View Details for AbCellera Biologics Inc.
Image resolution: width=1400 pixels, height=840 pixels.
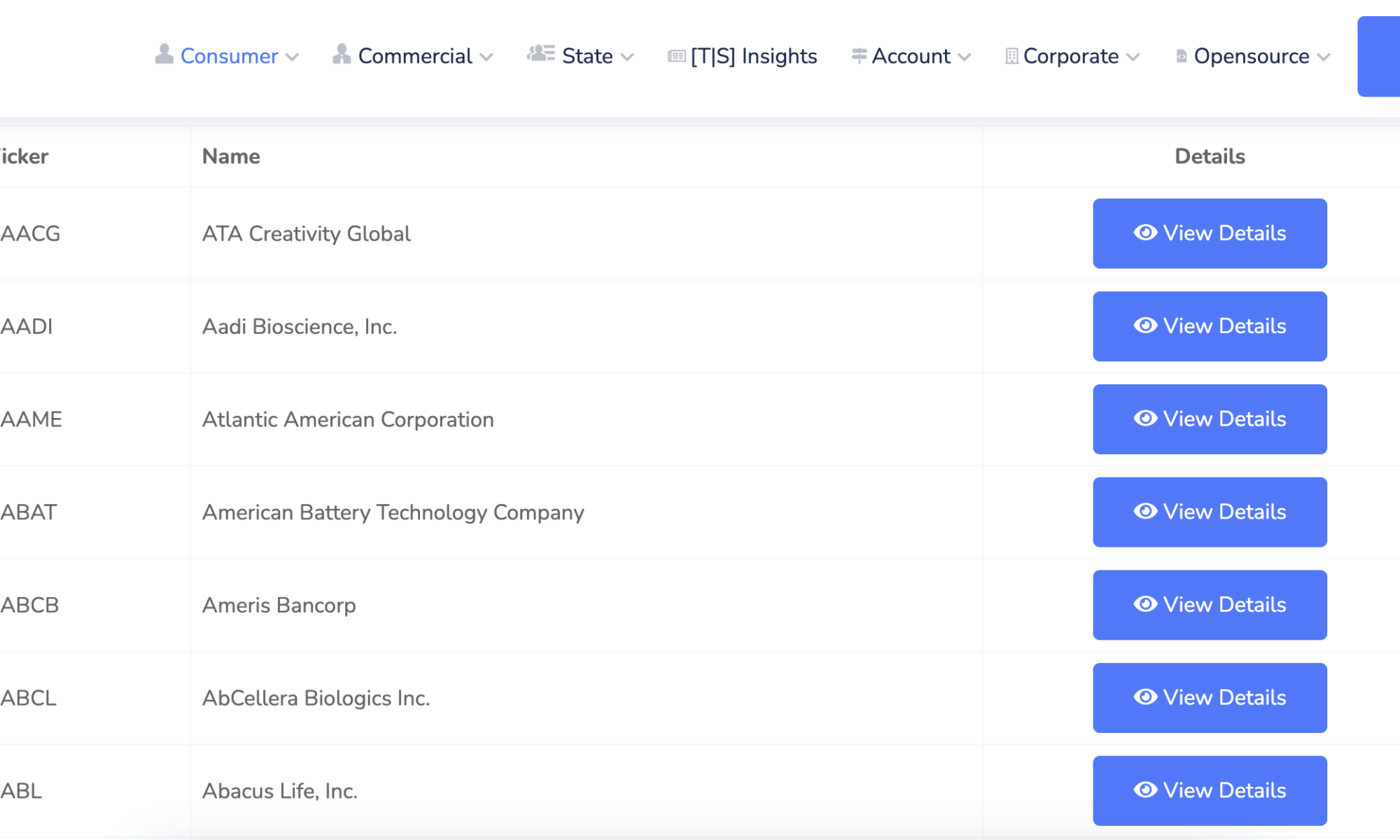(x=1210, y=698)
